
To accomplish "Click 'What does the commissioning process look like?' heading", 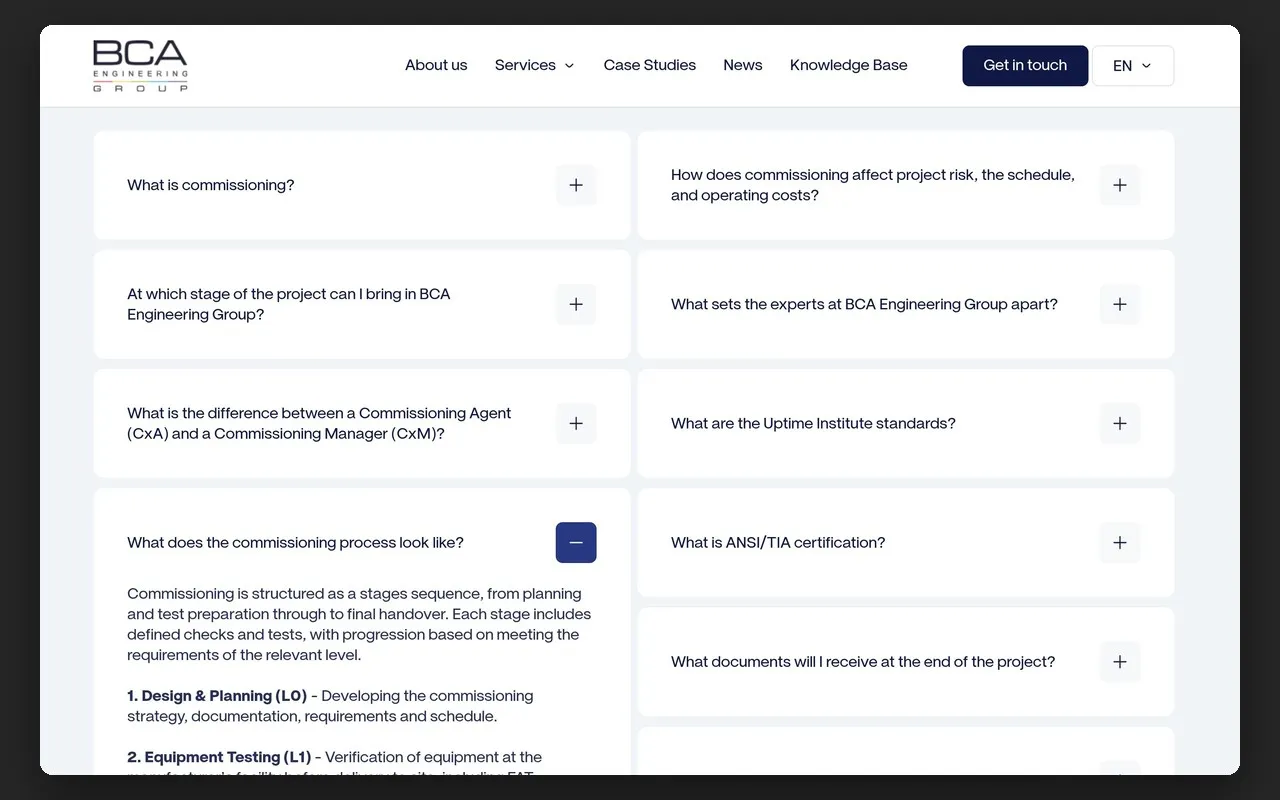I will pos(295,542).
